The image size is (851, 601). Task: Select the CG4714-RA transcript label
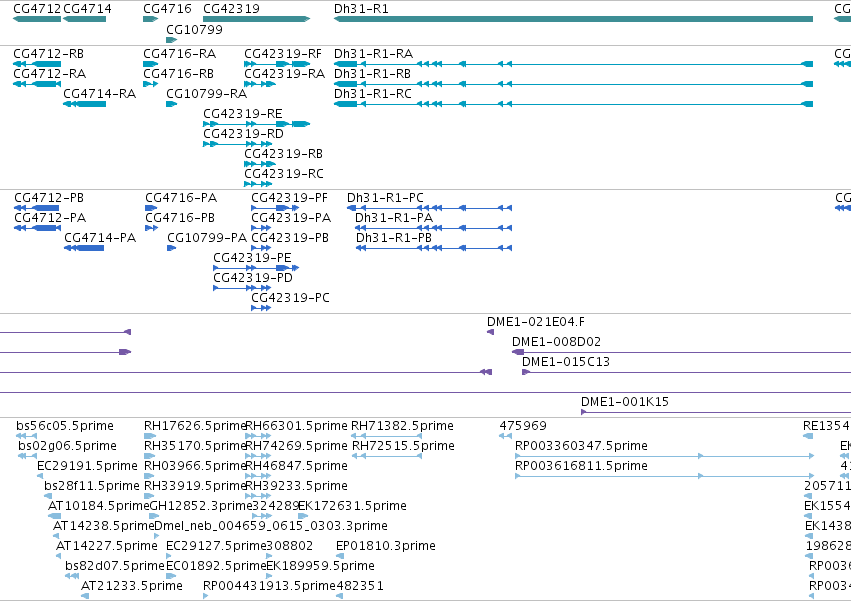click(x=99, y=94)
